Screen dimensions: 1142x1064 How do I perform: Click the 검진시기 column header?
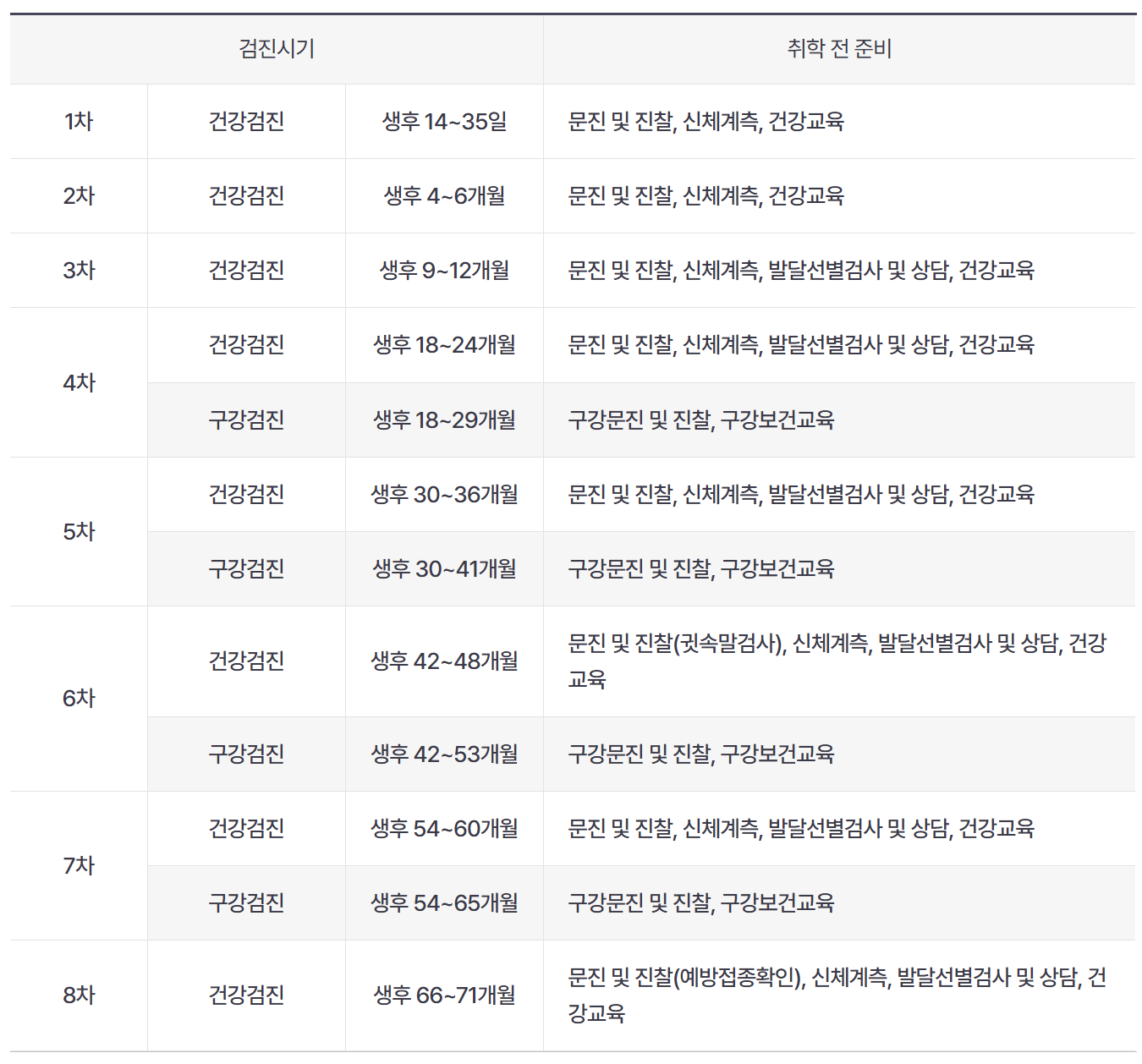pyautogui.click(x=277, y=49)
